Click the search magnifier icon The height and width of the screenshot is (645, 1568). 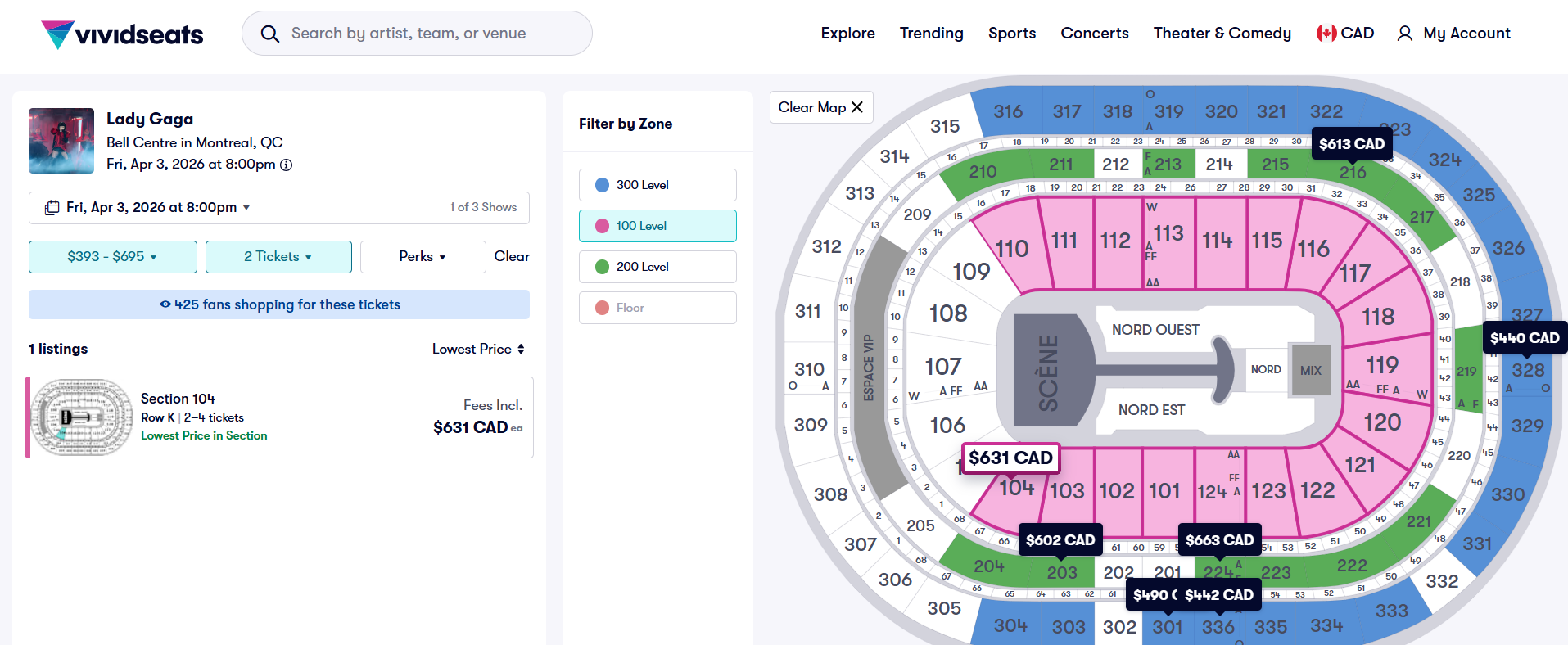point(269,34)
